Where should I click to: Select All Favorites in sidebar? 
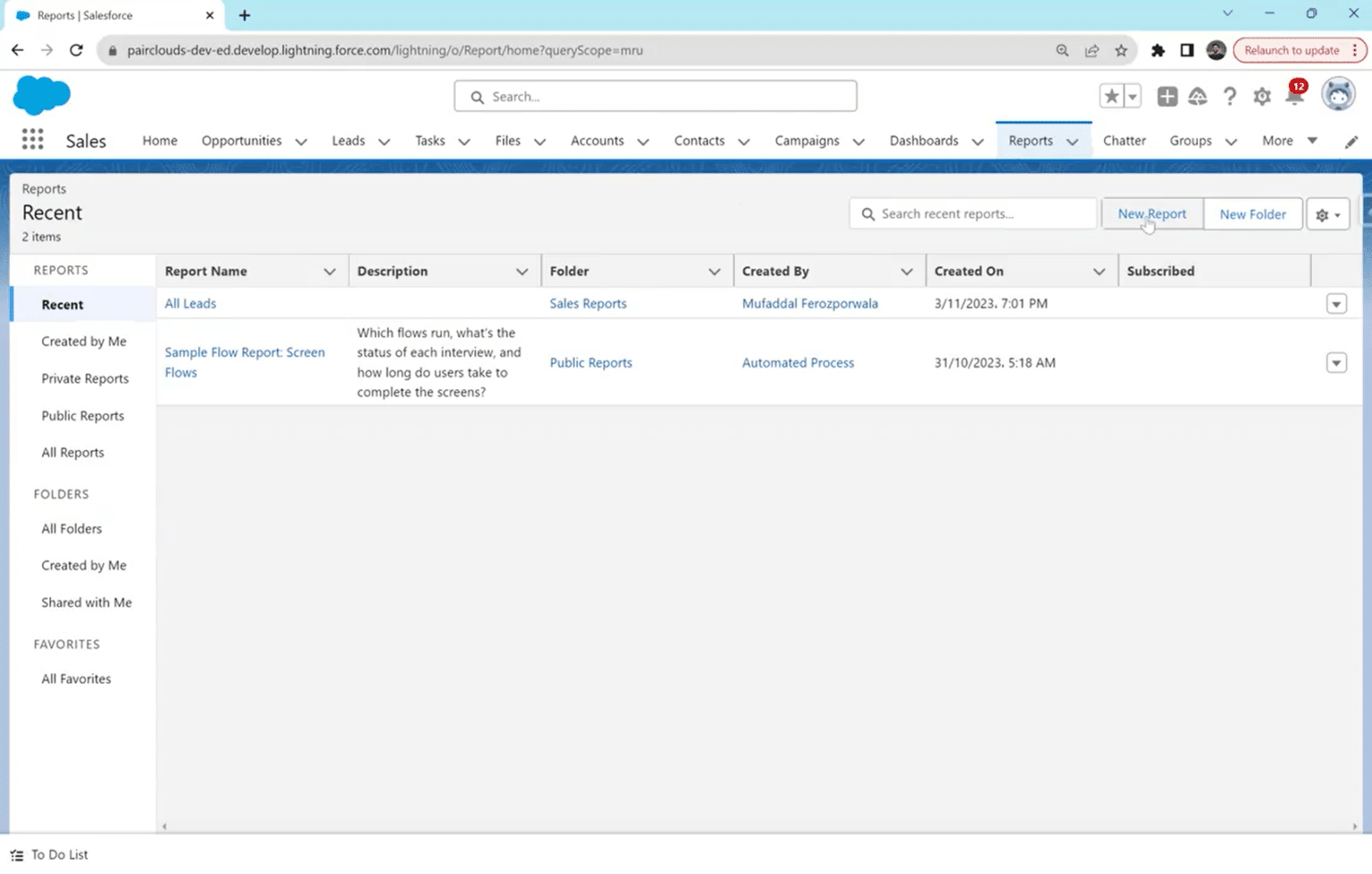click(x=76, y=678)
